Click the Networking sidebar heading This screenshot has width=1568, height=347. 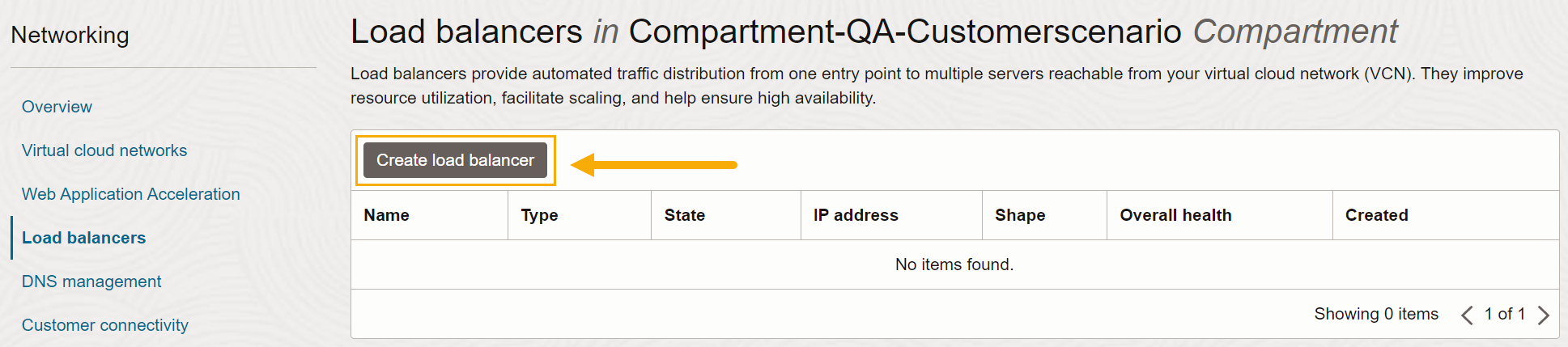[70, 35]
